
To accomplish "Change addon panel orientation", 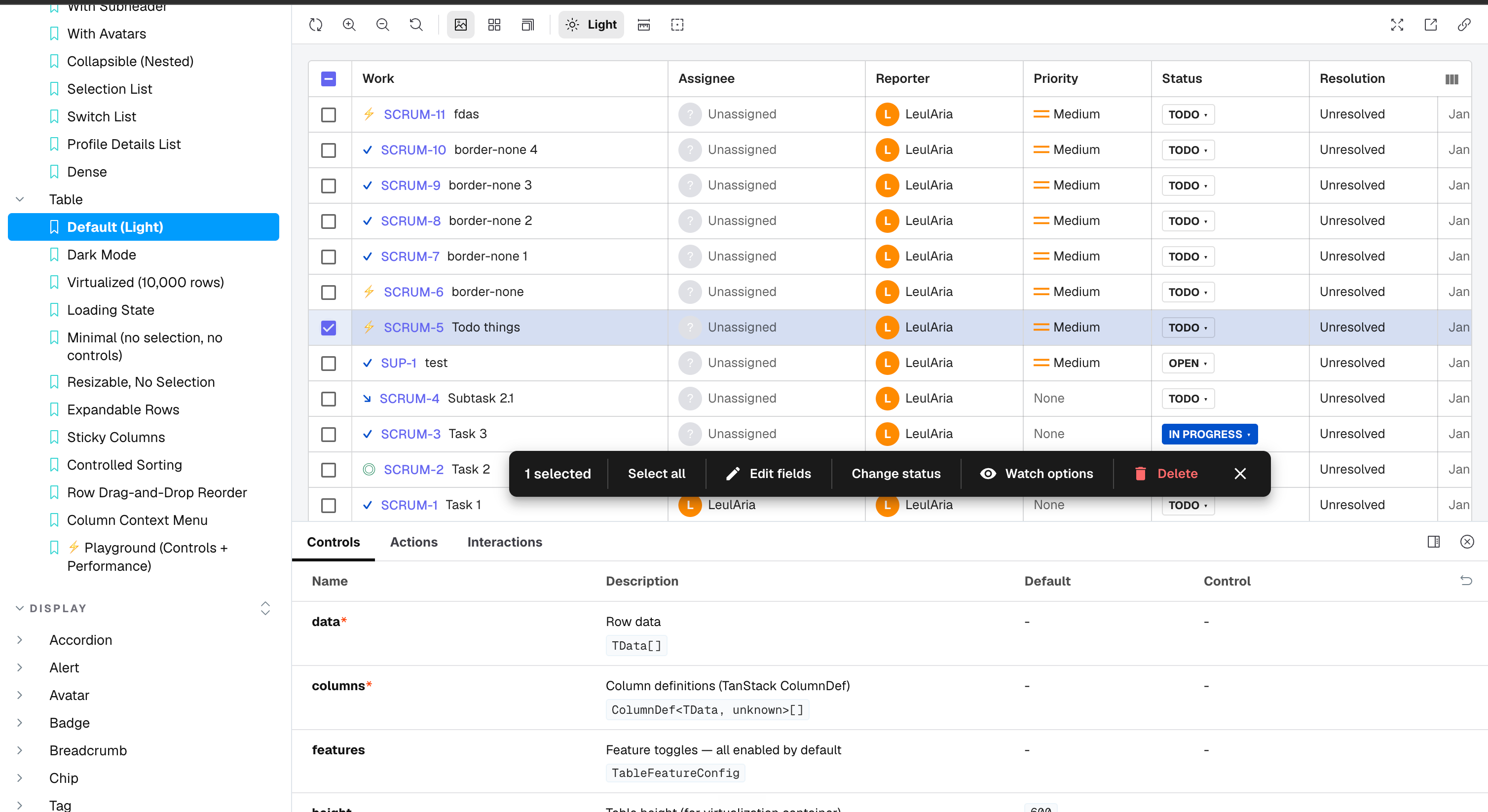I will click(1434, 542).
